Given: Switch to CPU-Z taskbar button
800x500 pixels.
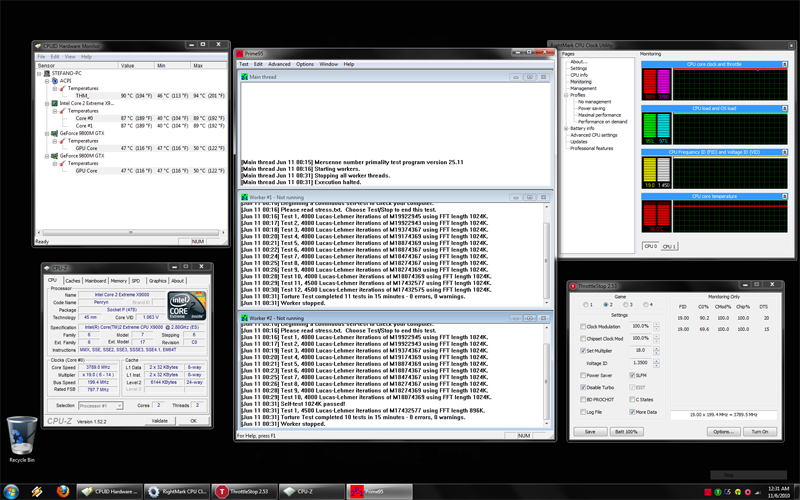Looking at the screenshot, I should tap(312, 492).
